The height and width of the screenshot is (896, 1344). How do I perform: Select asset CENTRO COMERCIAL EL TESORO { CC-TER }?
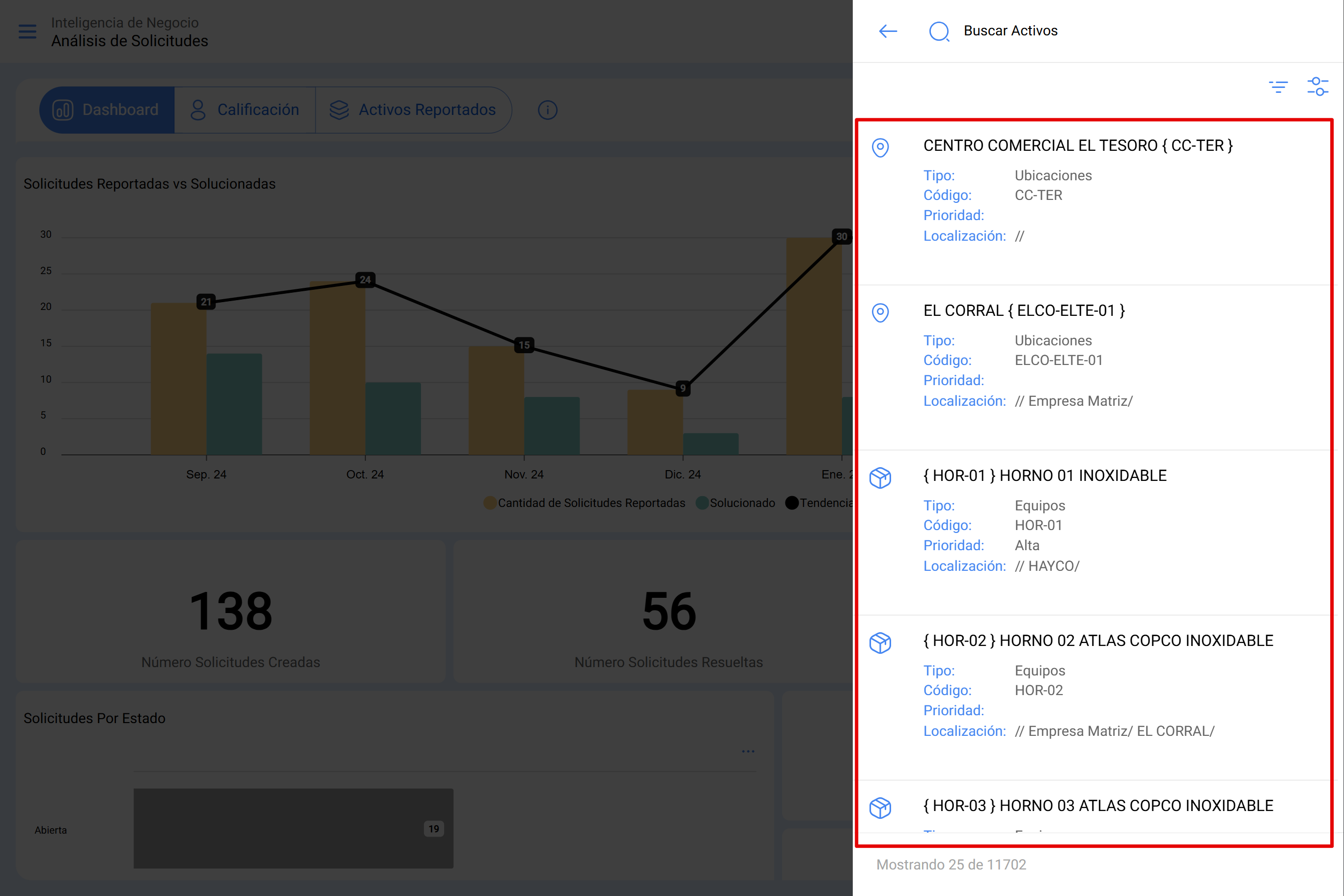coord(1095,202)
